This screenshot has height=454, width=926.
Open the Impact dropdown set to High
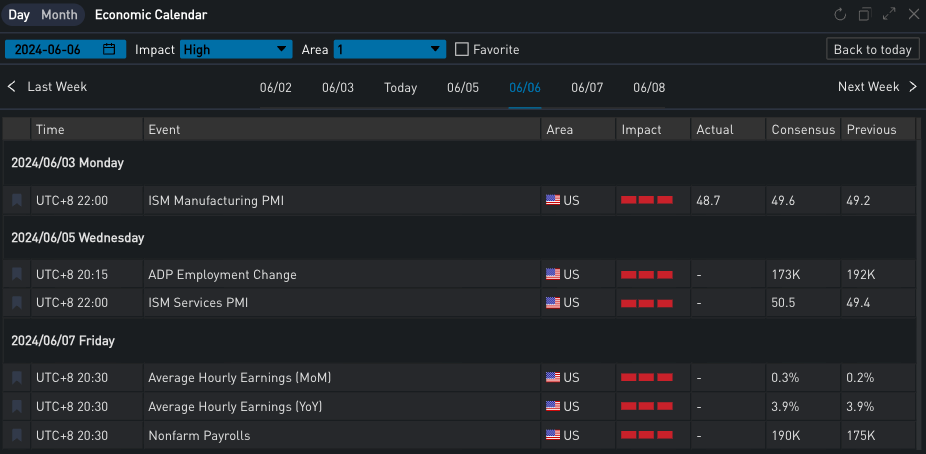235,49
